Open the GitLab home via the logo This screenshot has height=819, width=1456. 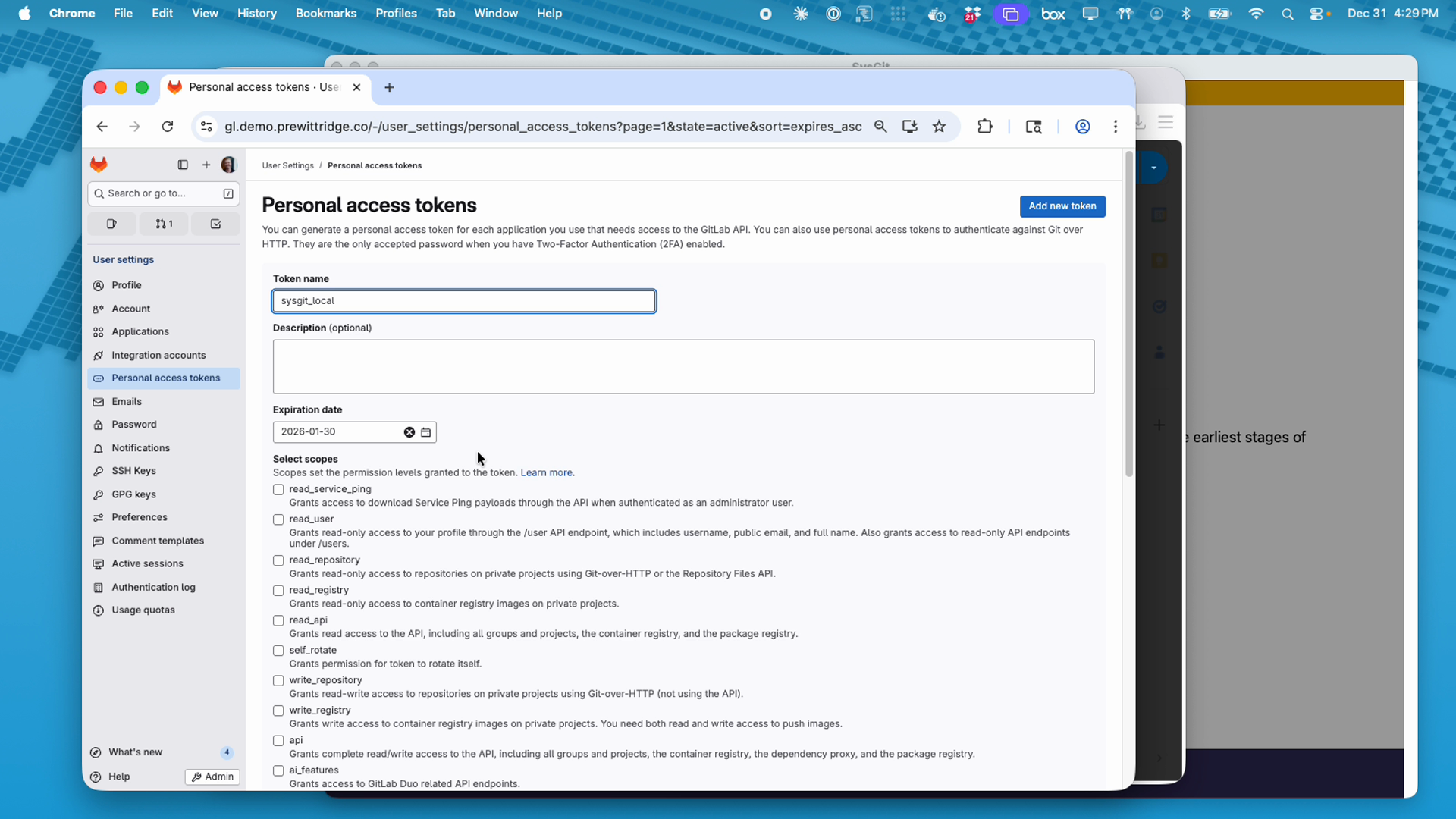pos(99,164)
